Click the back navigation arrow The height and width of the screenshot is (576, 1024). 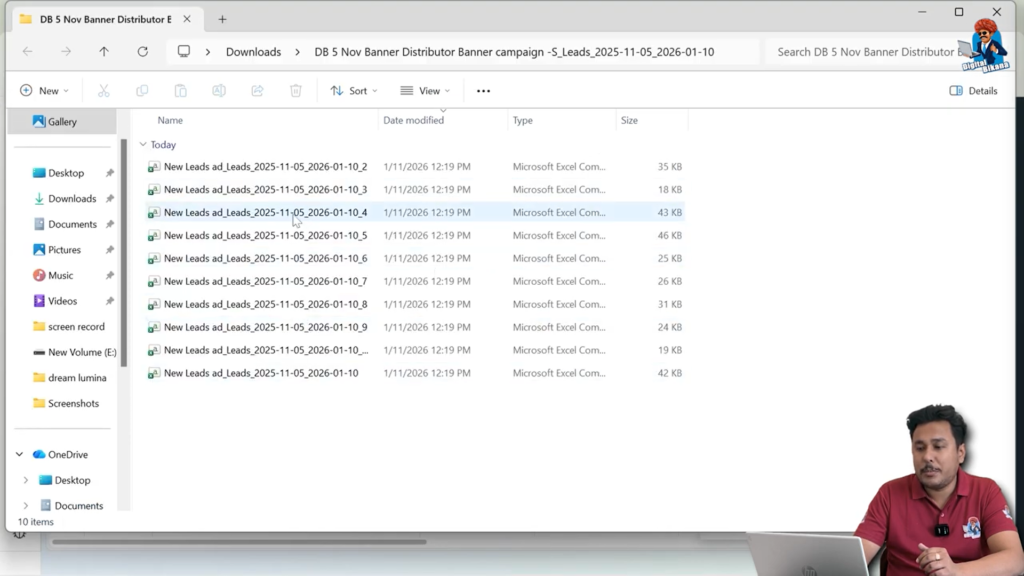point(28,51)
